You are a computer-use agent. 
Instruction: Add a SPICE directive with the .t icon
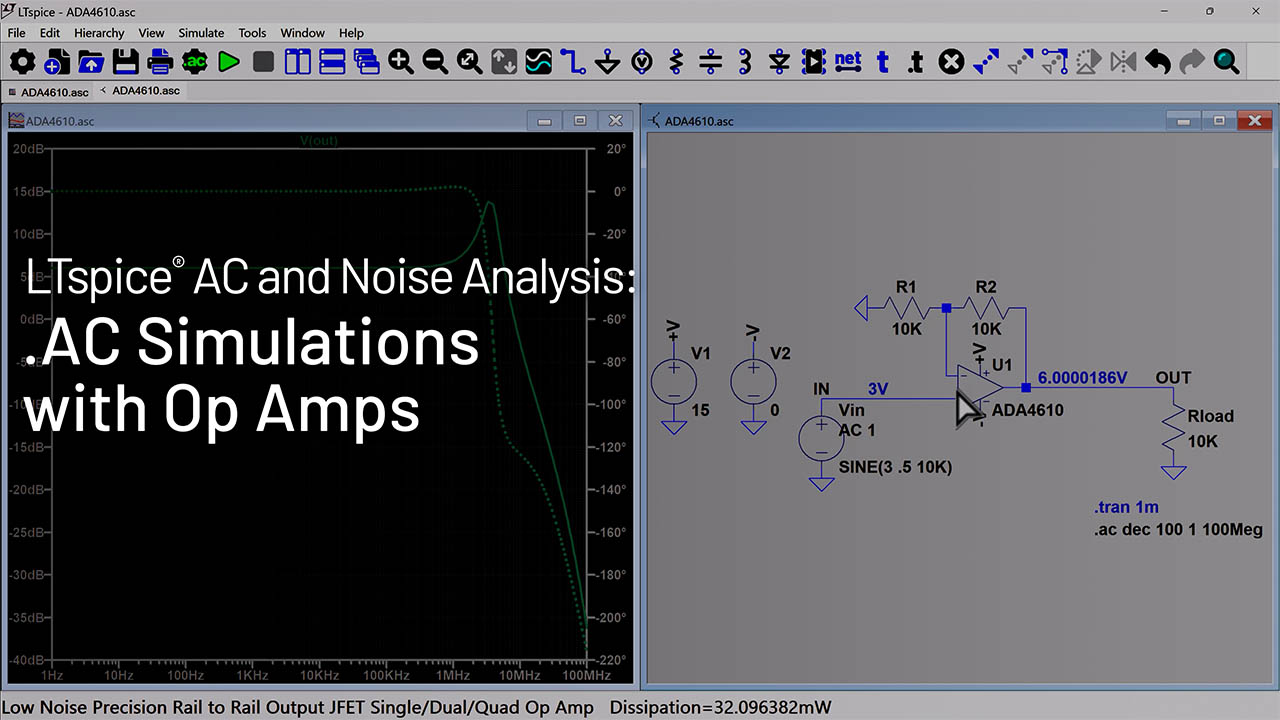pos(916,62)
